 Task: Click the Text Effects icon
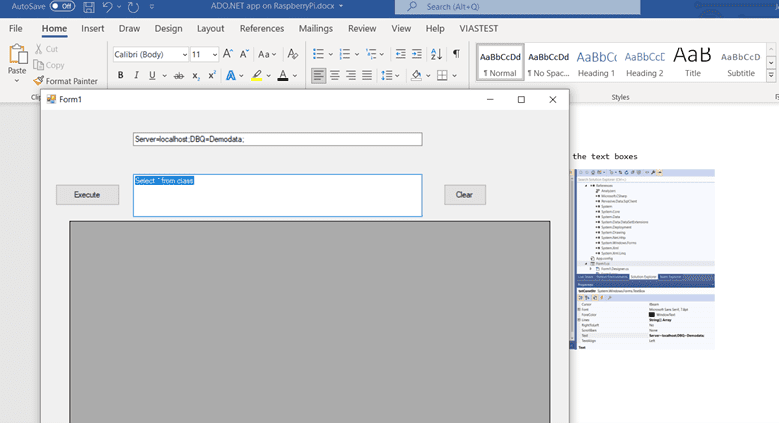231,75
